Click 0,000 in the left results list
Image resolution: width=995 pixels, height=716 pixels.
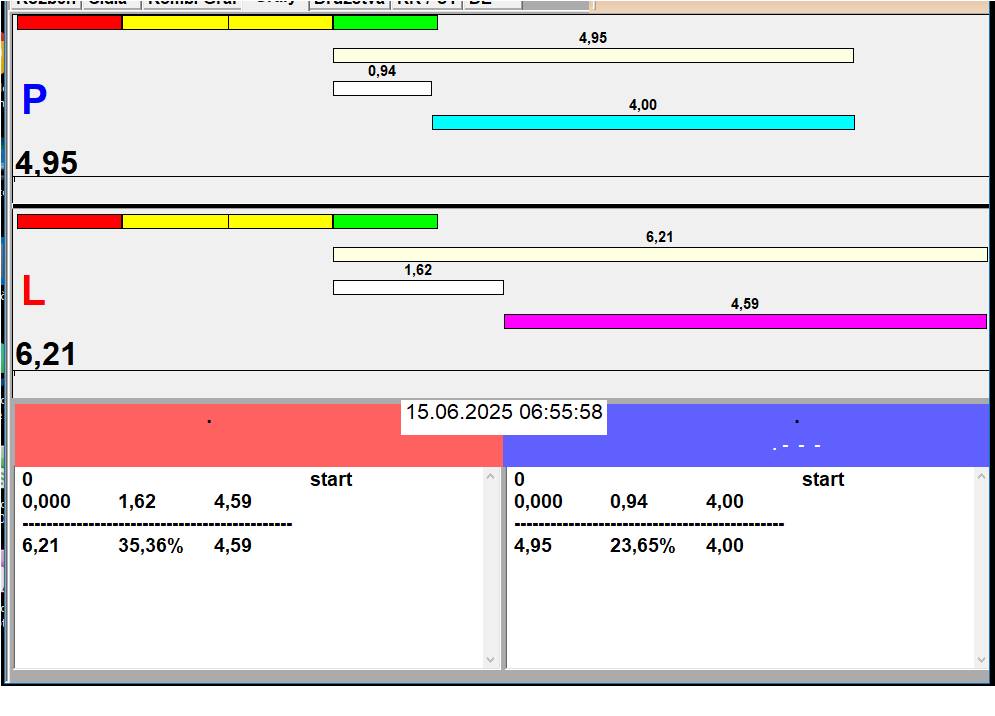point(46,501)
